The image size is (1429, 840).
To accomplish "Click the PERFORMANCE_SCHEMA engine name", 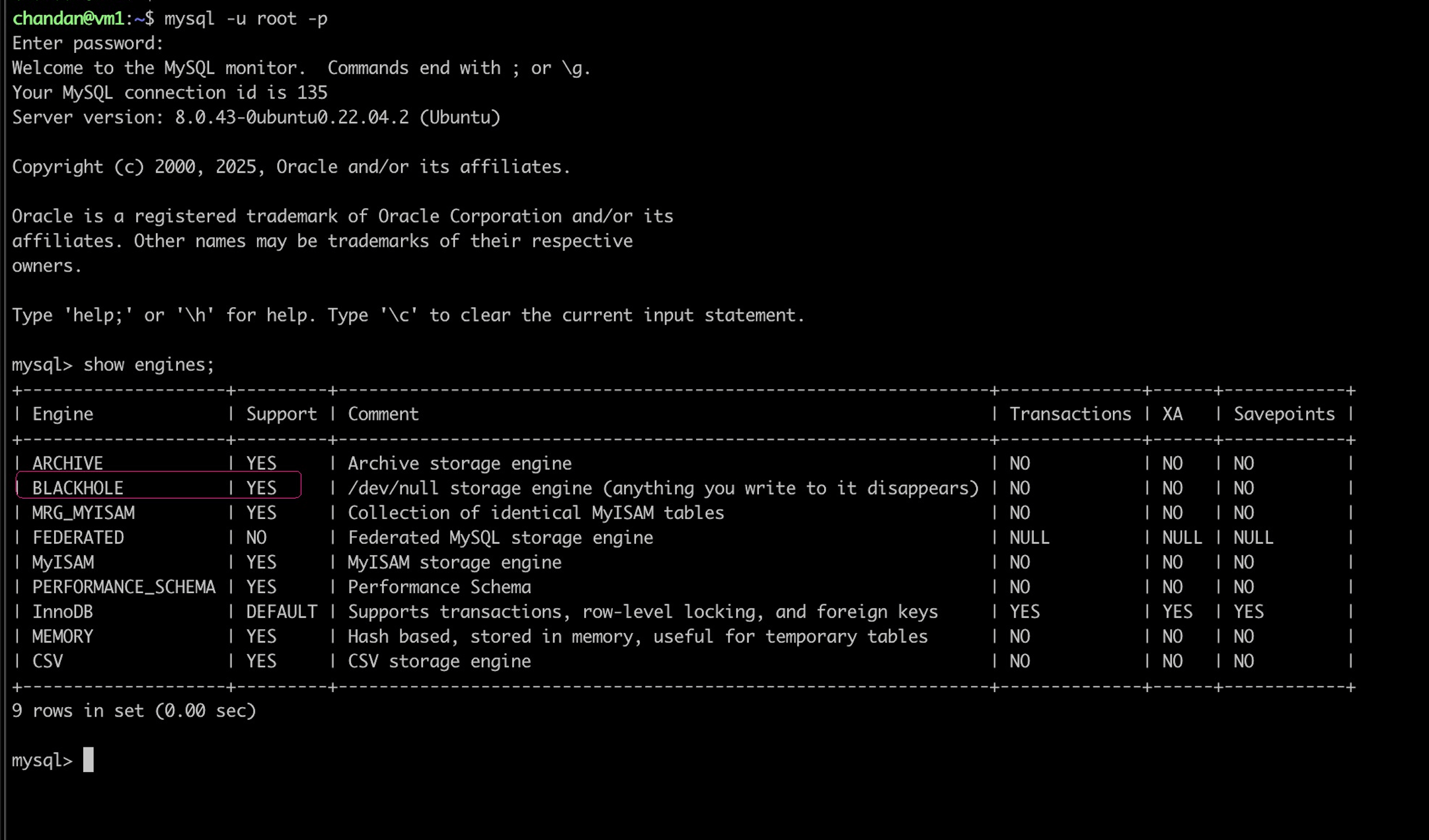I will [x=123, y=587].
